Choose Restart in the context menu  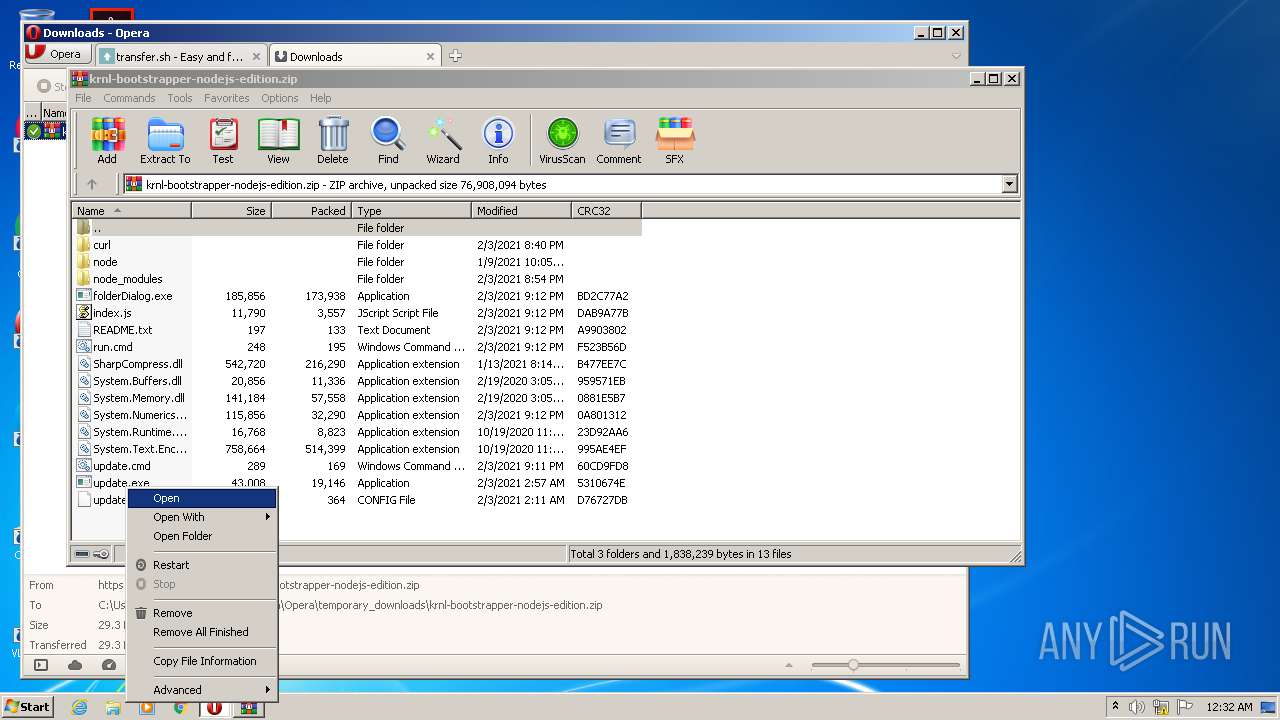point(202,565)
